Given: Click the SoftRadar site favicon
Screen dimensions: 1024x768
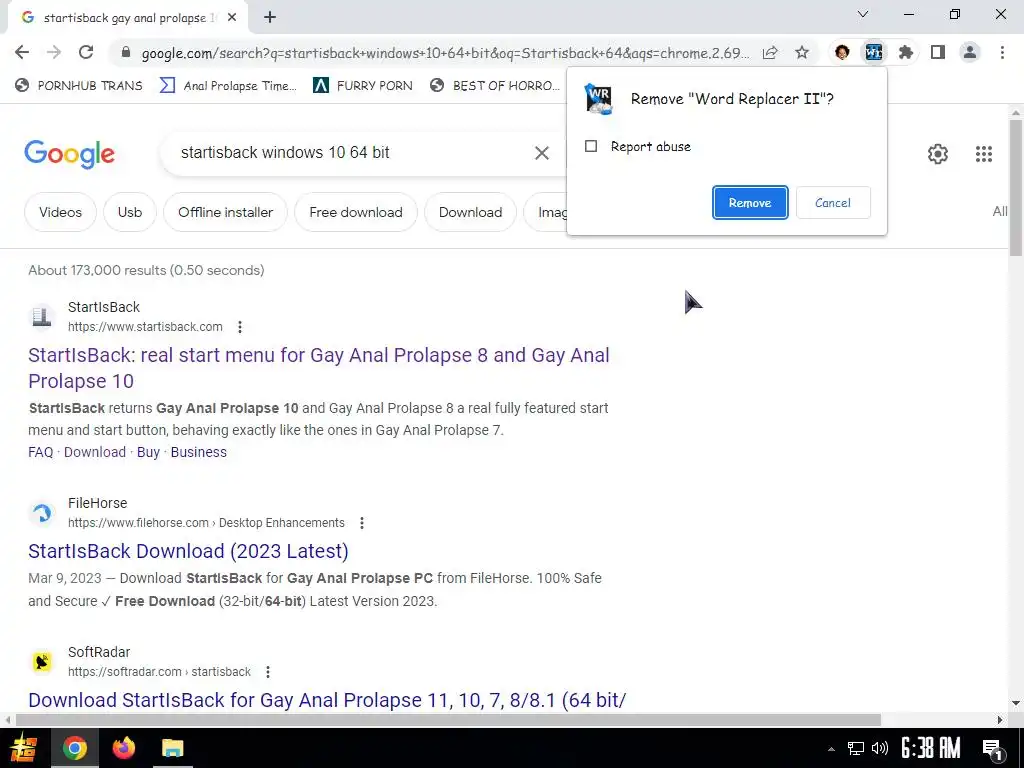Looking at the screenshot, I should coord(42,662).
